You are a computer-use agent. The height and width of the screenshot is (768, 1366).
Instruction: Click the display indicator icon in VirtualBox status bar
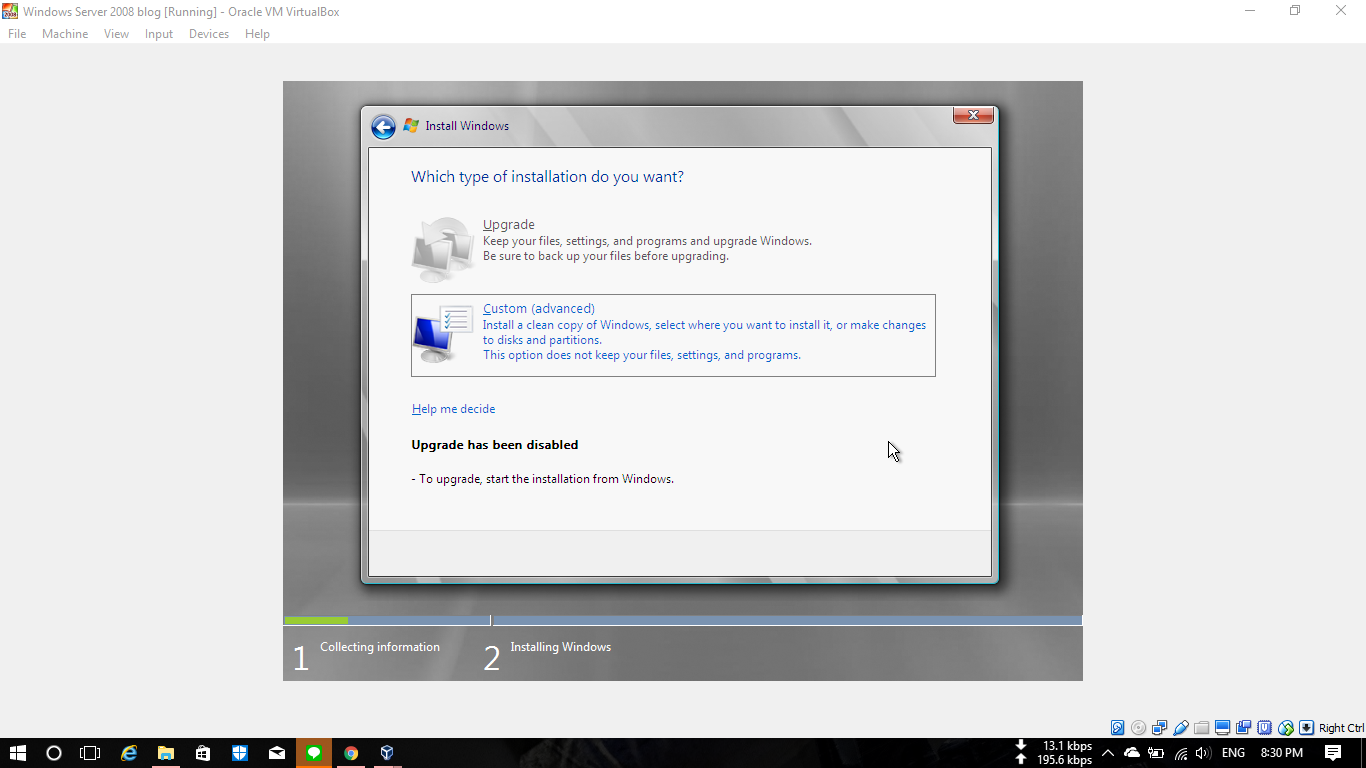coord(1223,728)
